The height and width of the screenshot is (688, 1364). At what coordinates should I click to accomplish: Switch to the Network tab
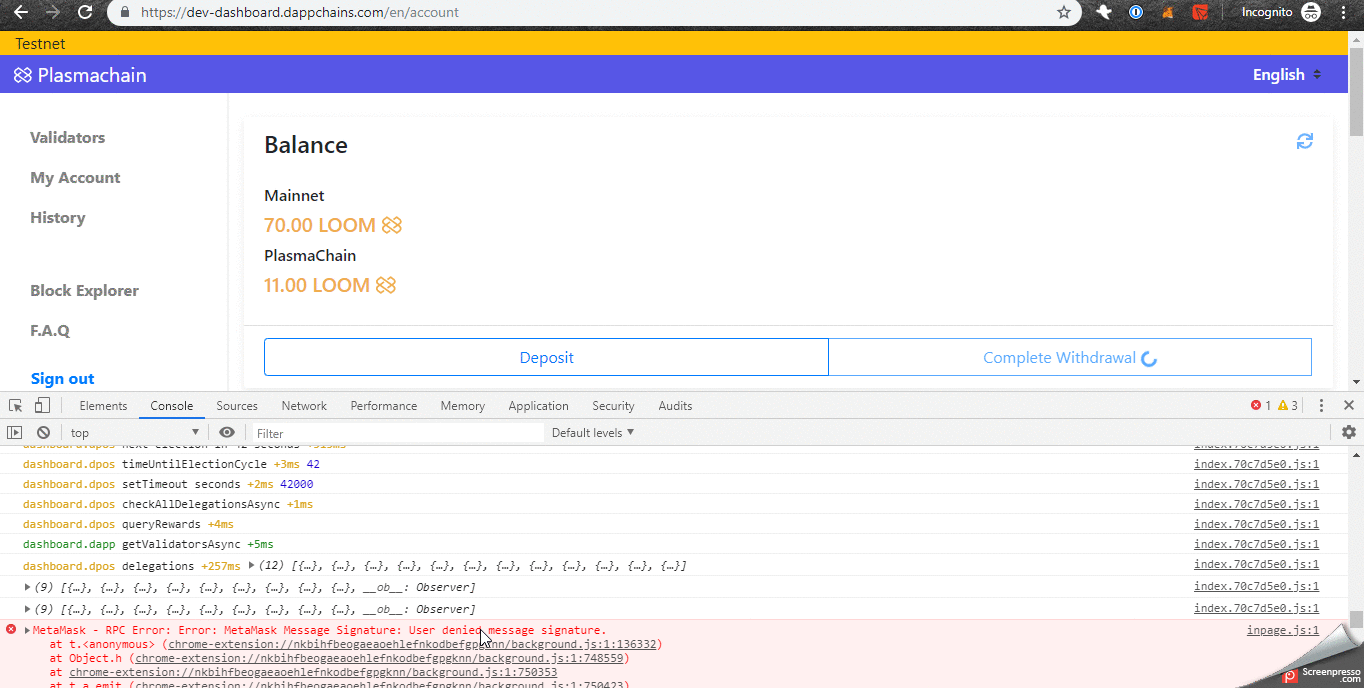pyautogui.click(x=303, y=405)
